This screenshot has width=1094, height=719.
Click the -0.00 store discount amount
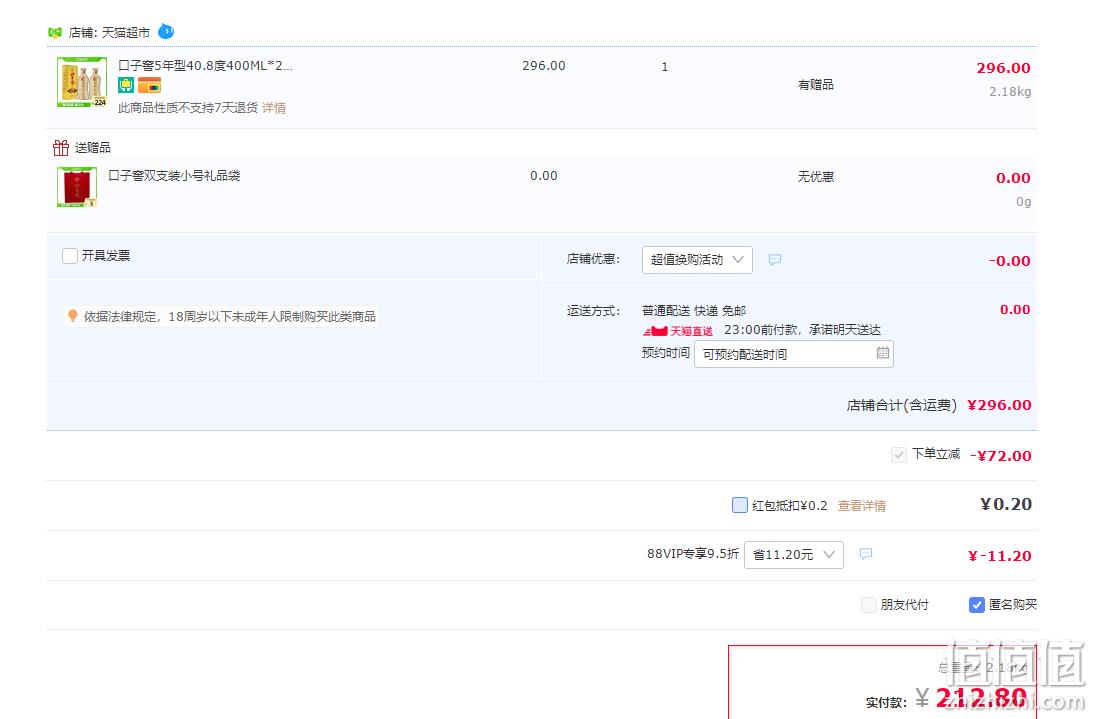pos(1009,261)
